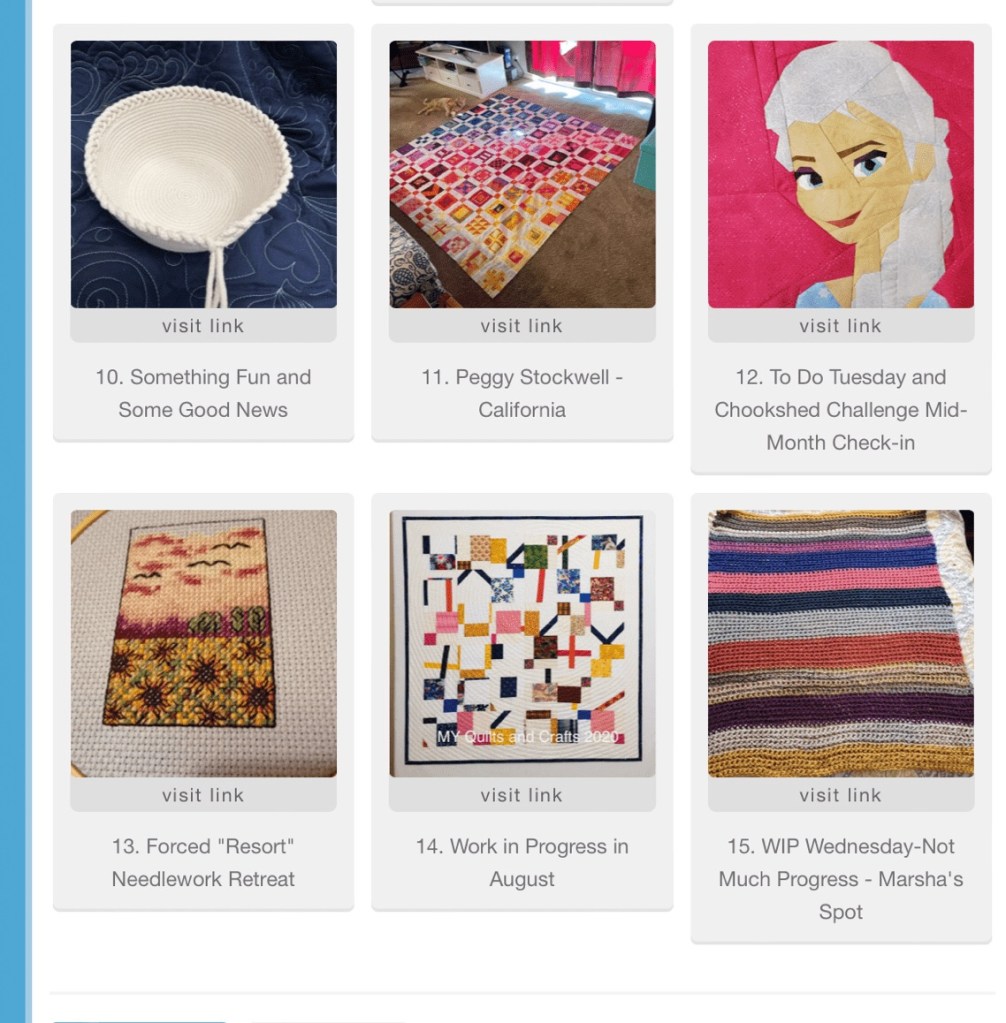Click the blue sidebar strip on left edge

coord(16,512)
